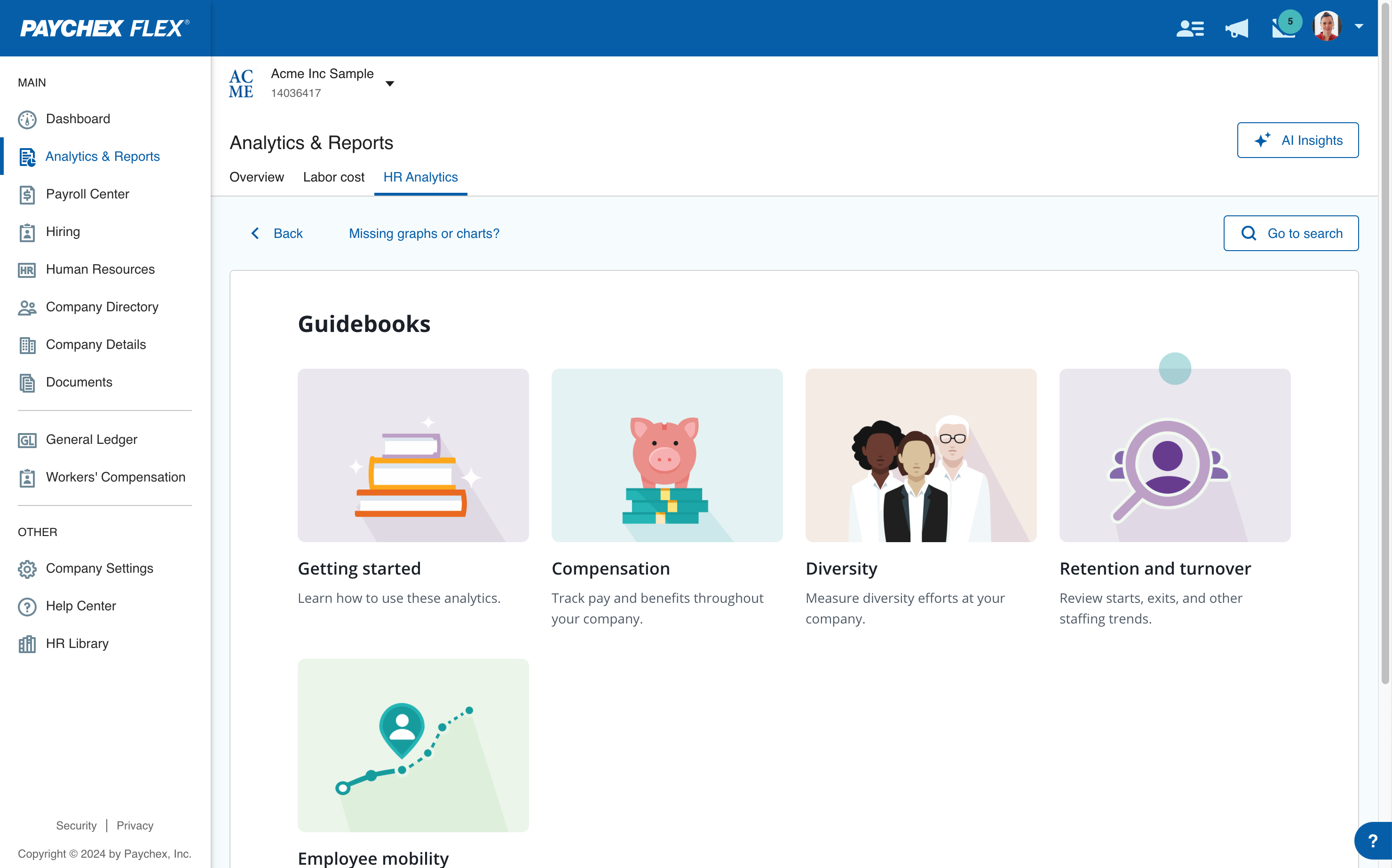Viewport: 1392px width, 868px height.
Task: Click the 'Track pay and benefits' description
Action: tap(657, 608)
